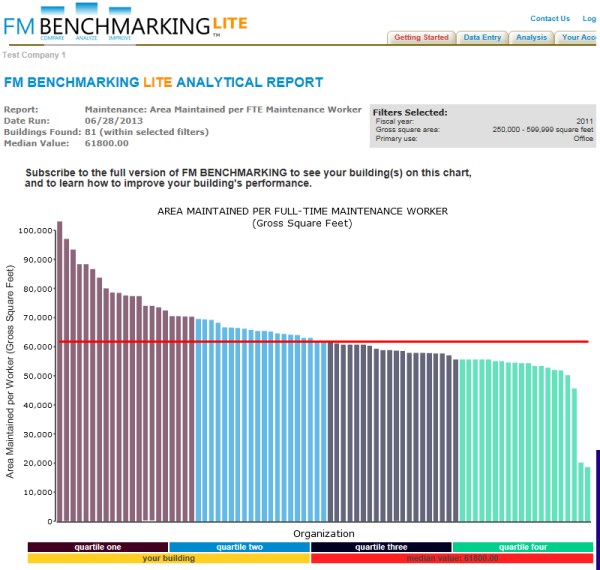600x570 pixels.
Task: Click the FM Benchmarking Lite logo
Action: pyautogui.click(x=126, y=23)
